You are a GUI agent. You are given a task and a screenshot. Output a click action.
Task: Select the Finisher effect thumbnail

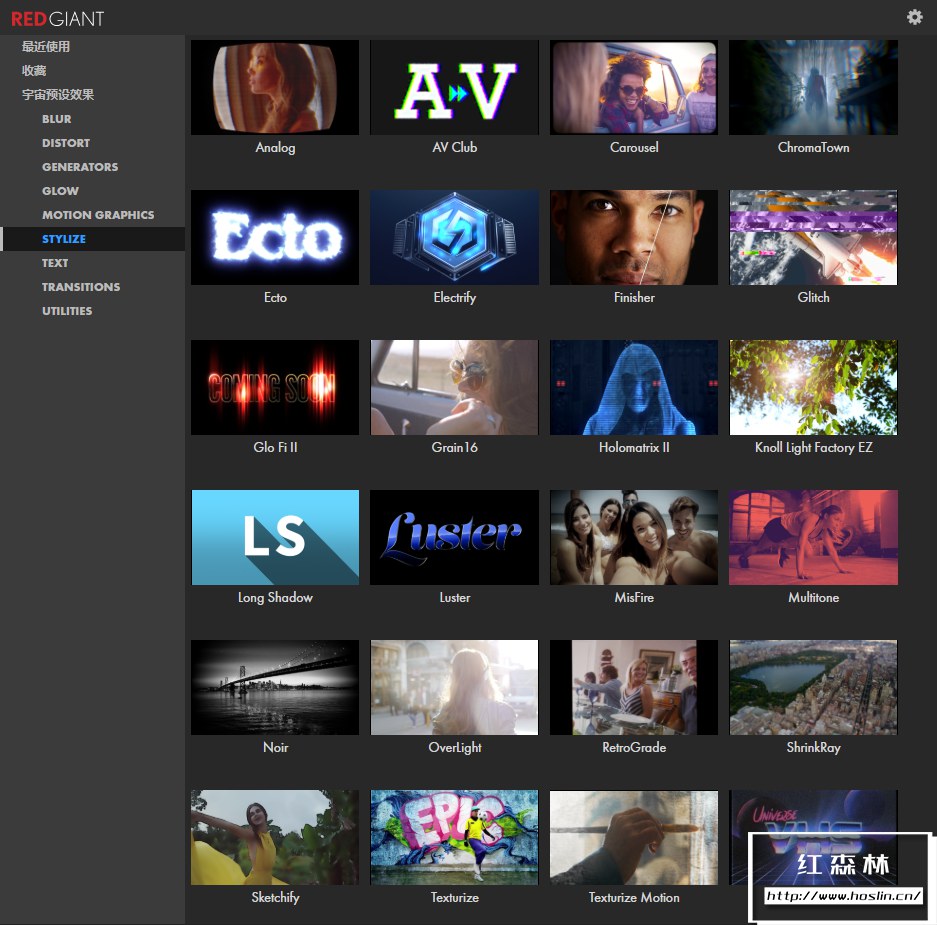coord(633,237)
